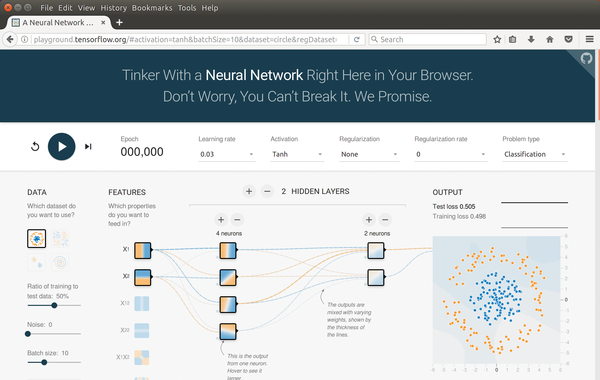Advance one step with the step icon
Image resolution: width=600 pixels, height=380 pixels.
pyautogui.click(x=88, y=147)
